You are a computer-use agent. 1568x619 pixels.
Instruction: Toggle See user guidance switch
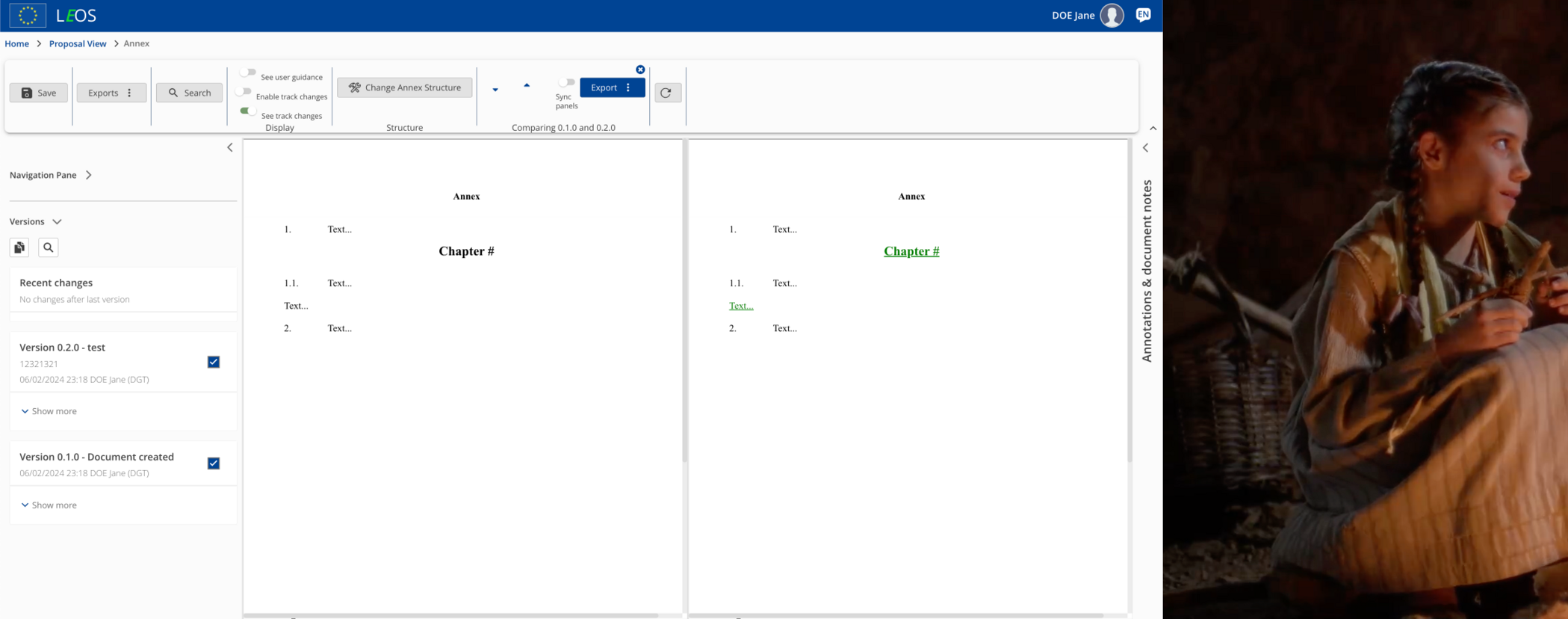click(x=248, y=73)
